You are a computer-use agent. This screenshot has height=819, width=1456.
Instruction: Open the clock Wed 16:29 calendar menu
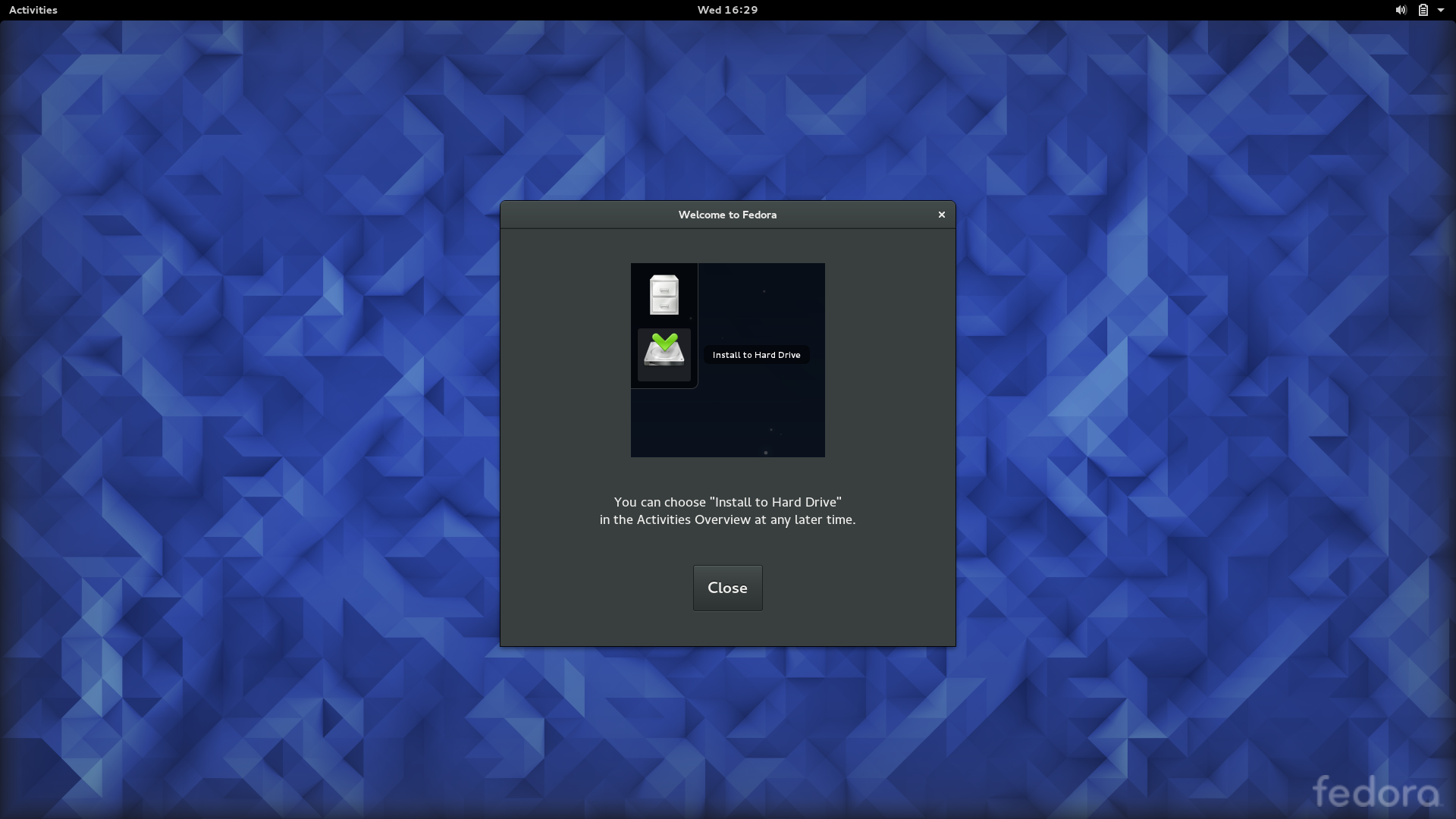727,10
